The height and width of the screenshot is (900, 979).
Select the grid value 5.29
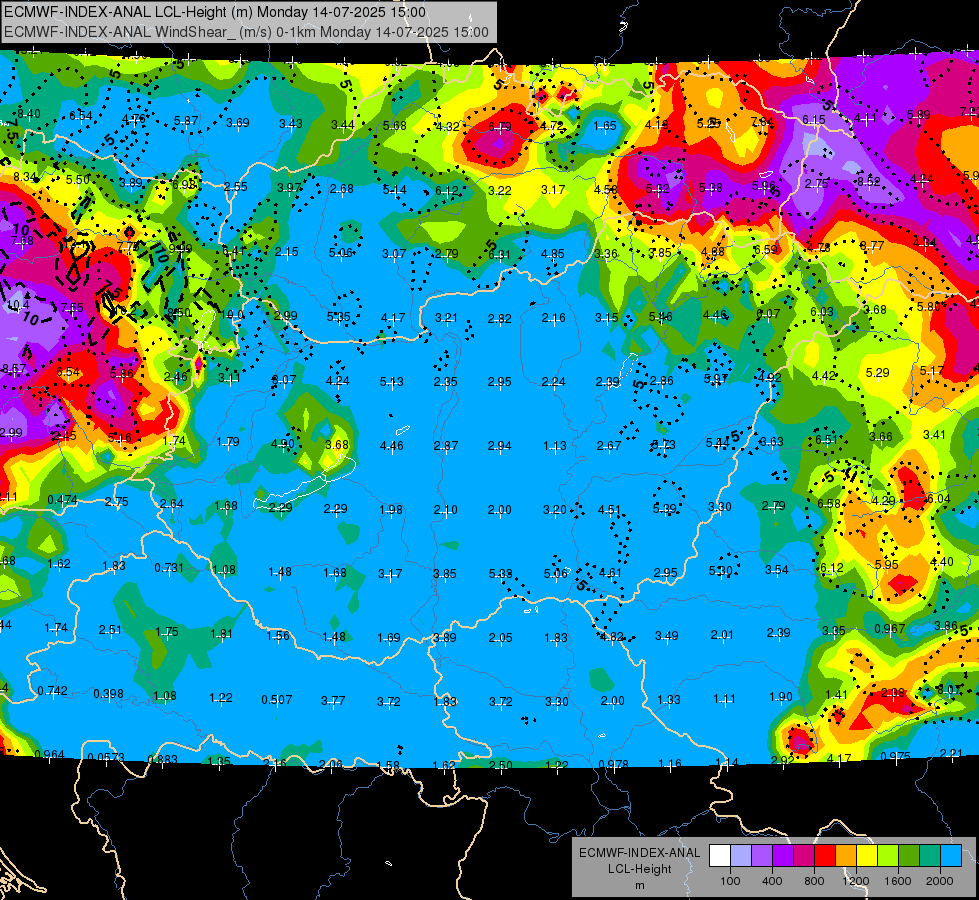(878, 372)
